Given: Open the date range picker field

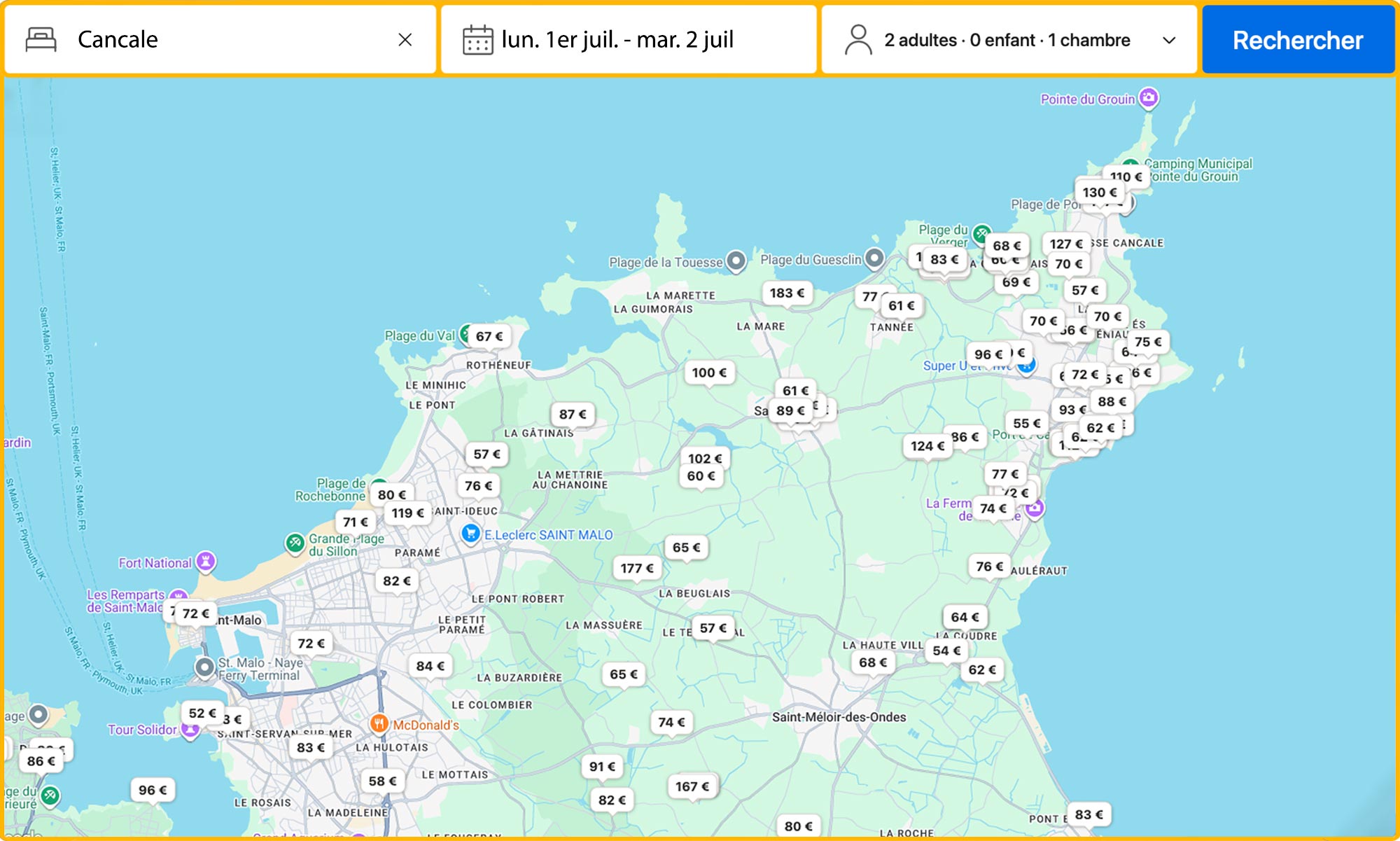Looking at the screenshot, I should click(616, 39).
